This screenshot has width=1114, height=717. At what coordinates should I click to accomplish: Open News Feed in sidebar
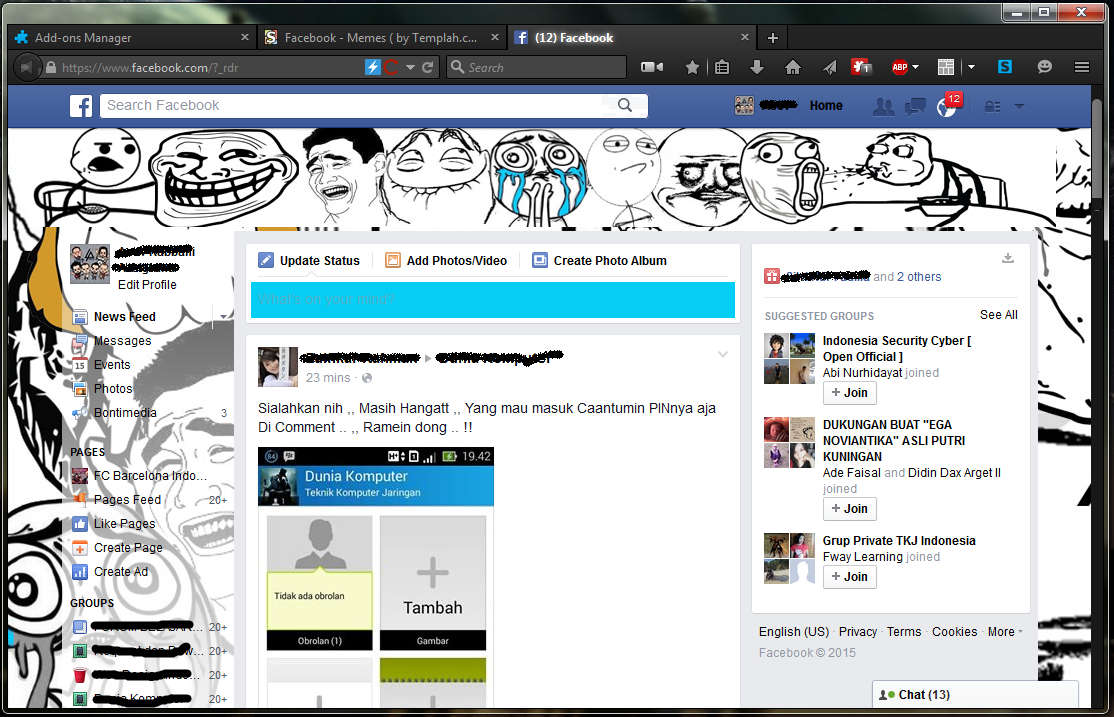click(124, 317)
